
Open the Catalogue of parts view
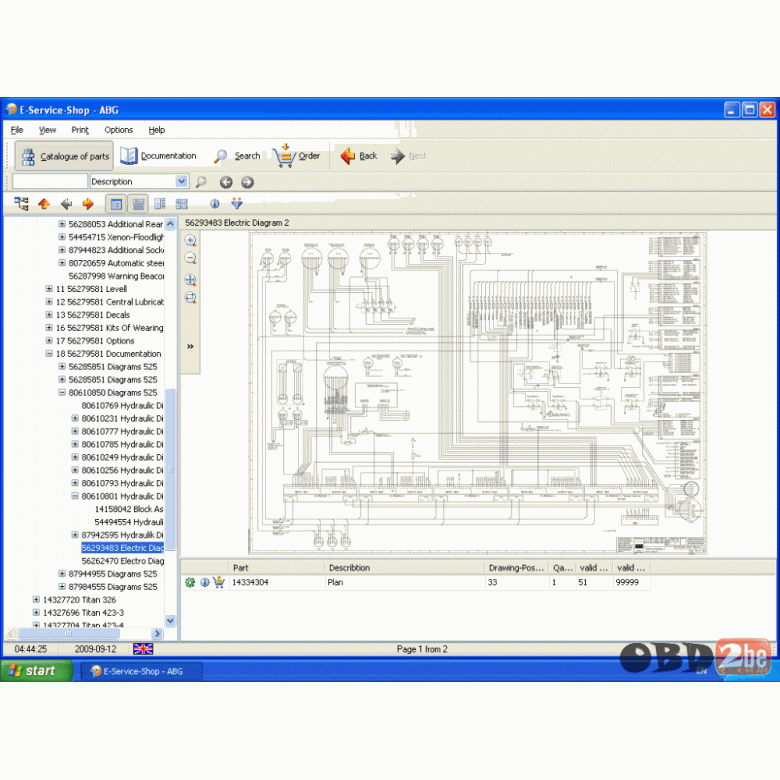coord(65,156)
